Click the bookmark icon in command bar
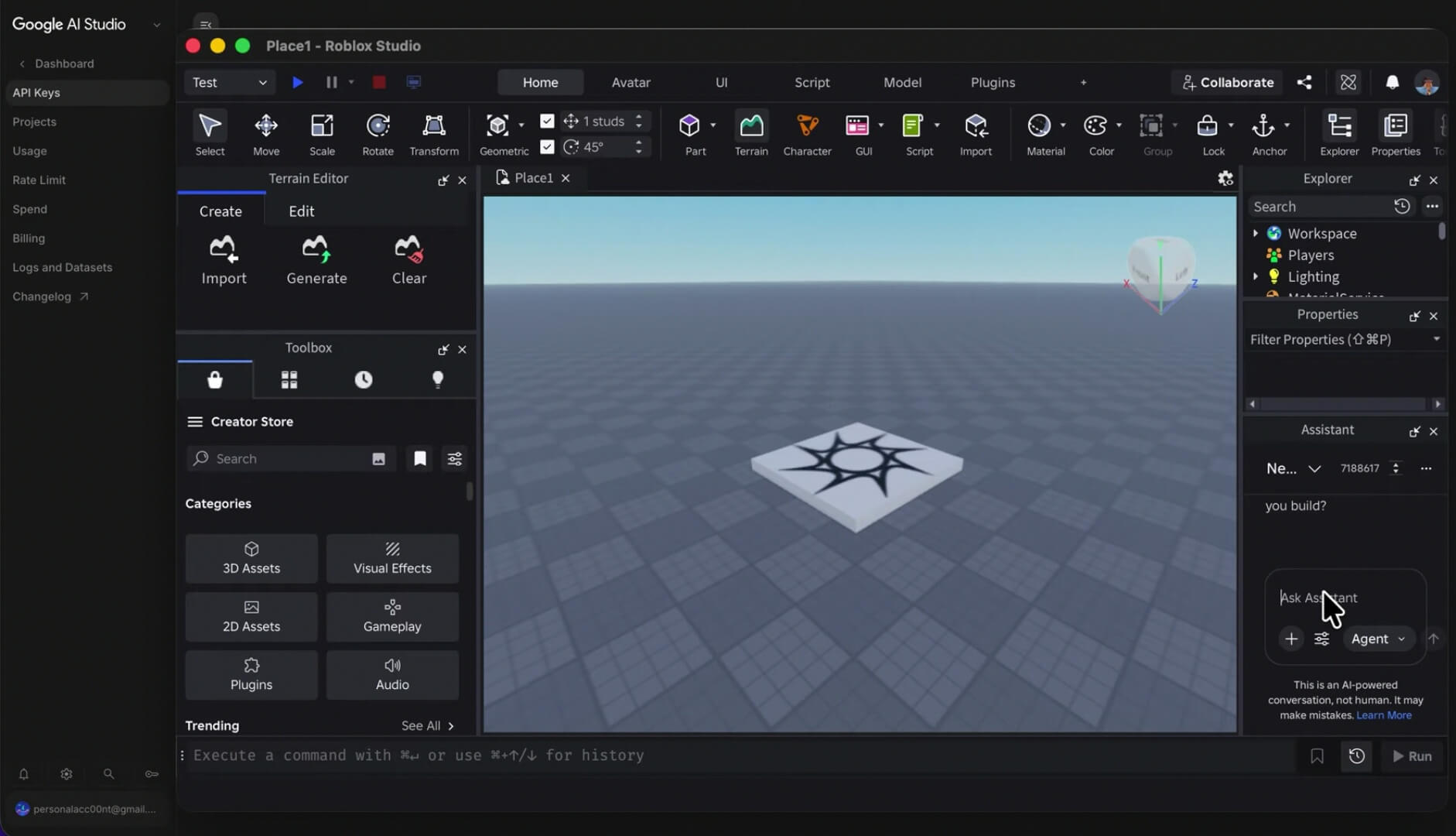The width and height of the screenshot is (1456, 836). point(1317,755)
